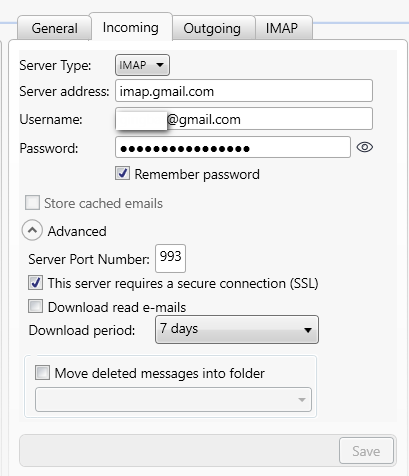The height and width of the screenshot is (476, 409).
Task: Enable Download read e-mails
Action: (x=35, y=306)
